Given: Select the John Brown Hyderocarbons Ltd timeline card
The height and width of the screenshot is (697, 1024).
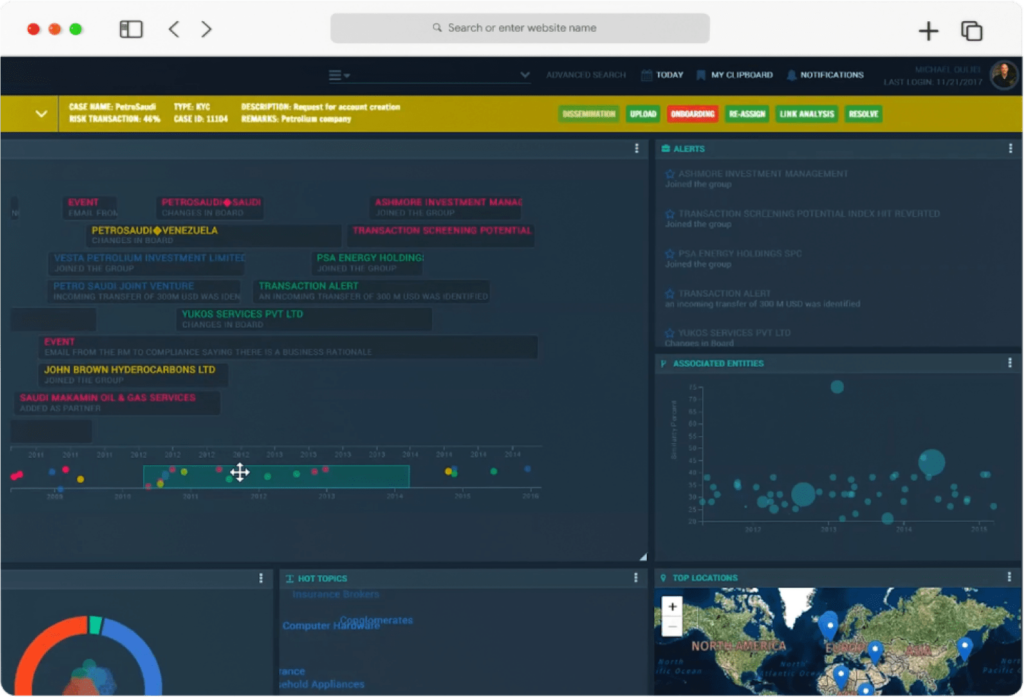Looking at the screenshot, I should [133, 375].
